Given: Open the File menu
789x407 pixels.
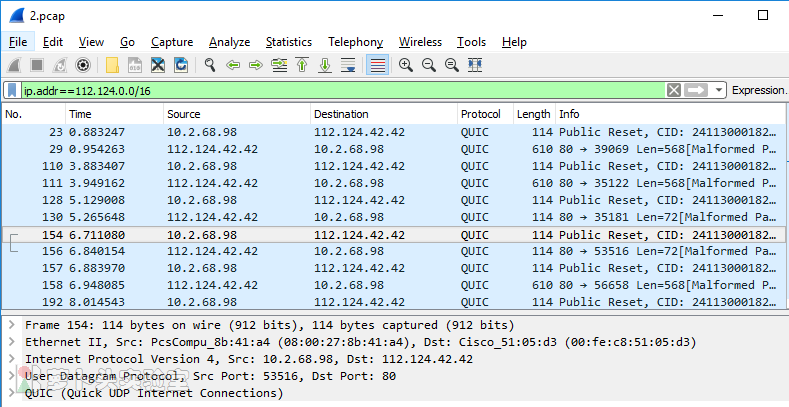Looking at the screenshot, I should coord(18,42).
